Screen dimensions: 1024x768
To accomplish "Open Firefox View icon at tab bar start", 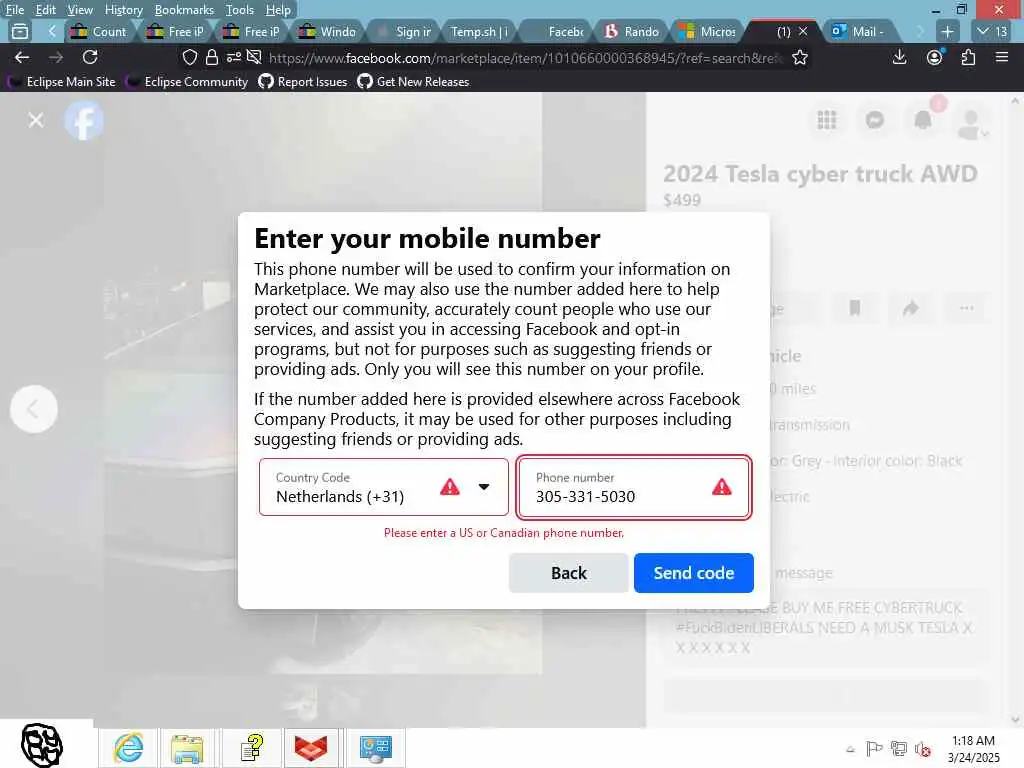I will tap(20, 31).
